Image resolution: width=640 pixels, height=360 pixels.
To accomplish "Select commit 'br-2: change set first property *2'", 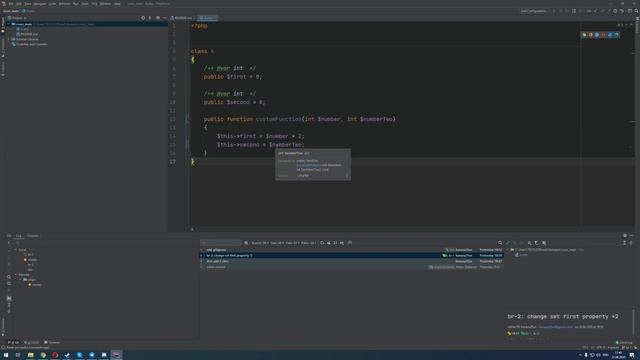I will point(351,256).
